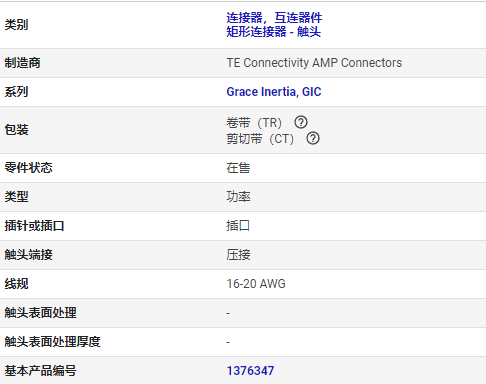Viewport: 486px width, 384px height.
Task: Select TE Connectivity AMP Connectors manufacturer text
Action: point(314,63)
